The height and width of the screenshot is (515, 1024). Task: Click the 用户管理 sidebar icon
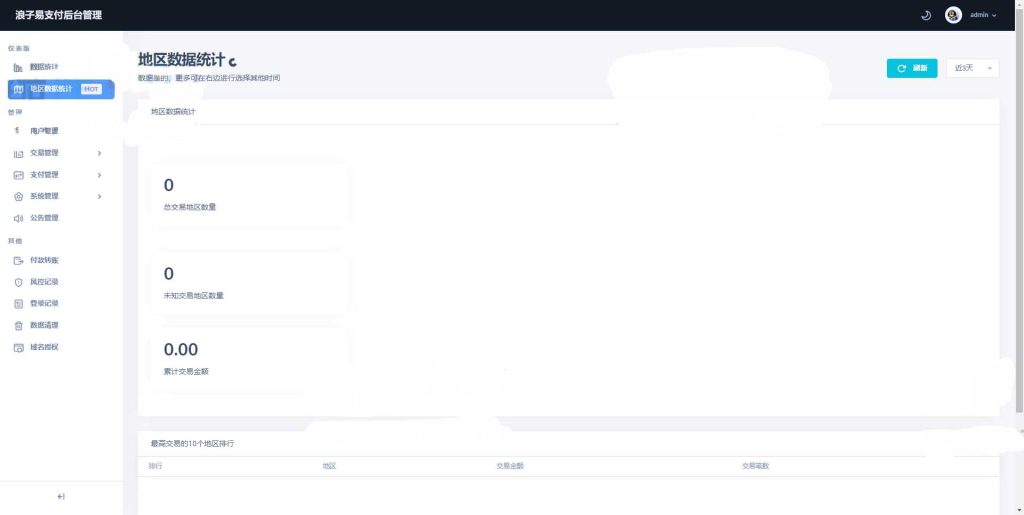tap(18, 131)
